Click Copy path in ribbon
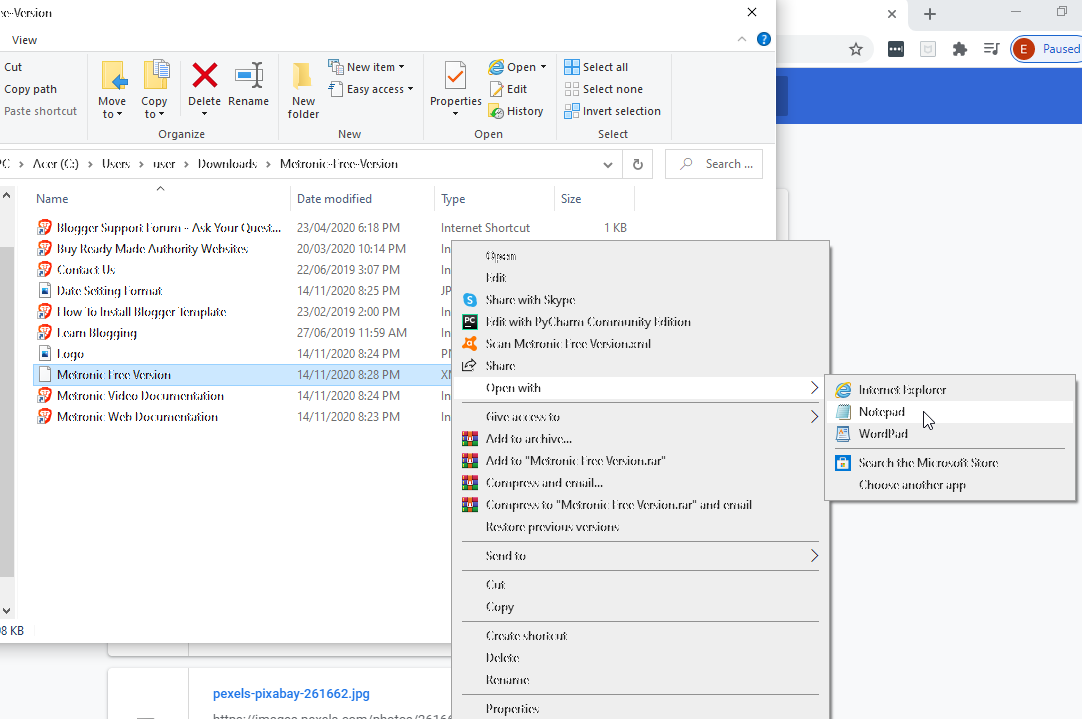1082x719 pixels. 30,89
